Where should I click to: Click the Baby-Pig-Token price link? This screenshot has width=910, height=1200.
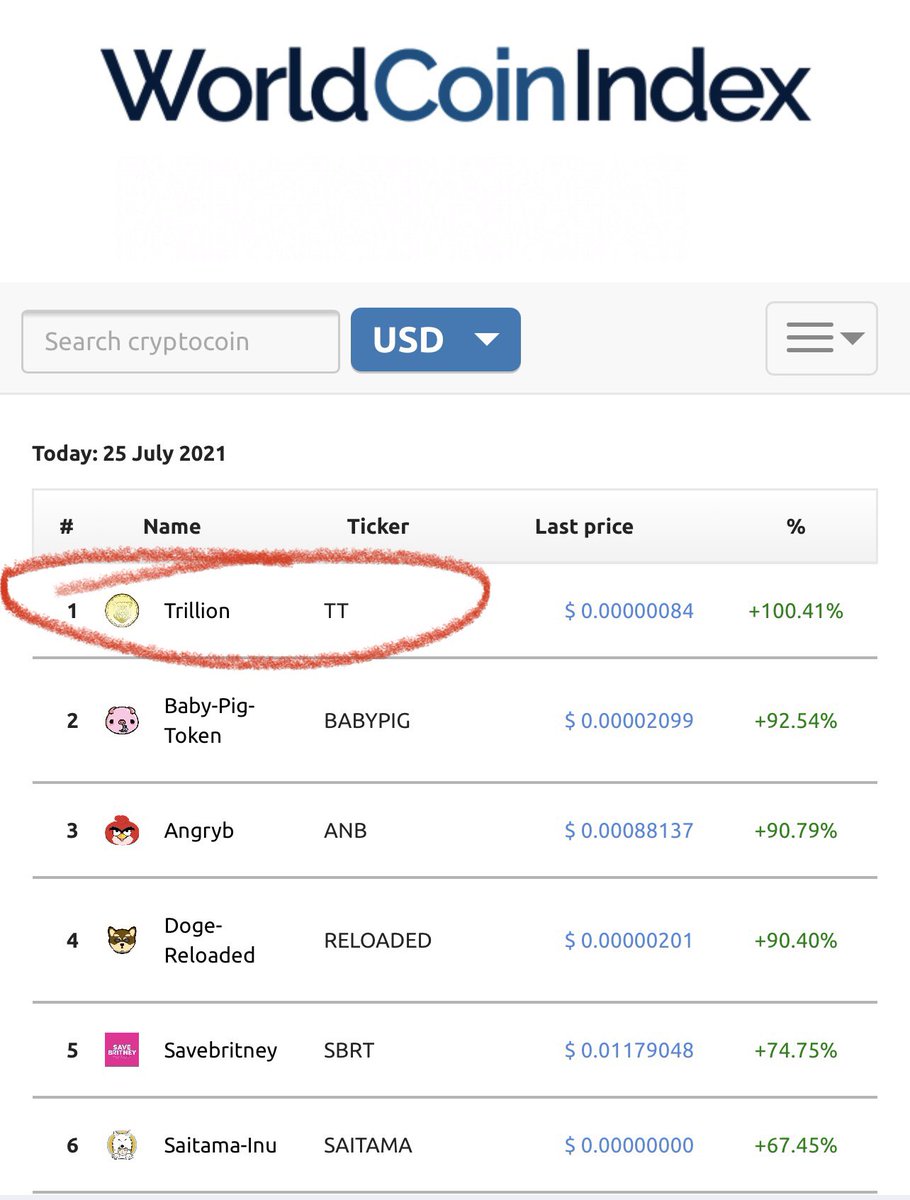coord(628,720)
